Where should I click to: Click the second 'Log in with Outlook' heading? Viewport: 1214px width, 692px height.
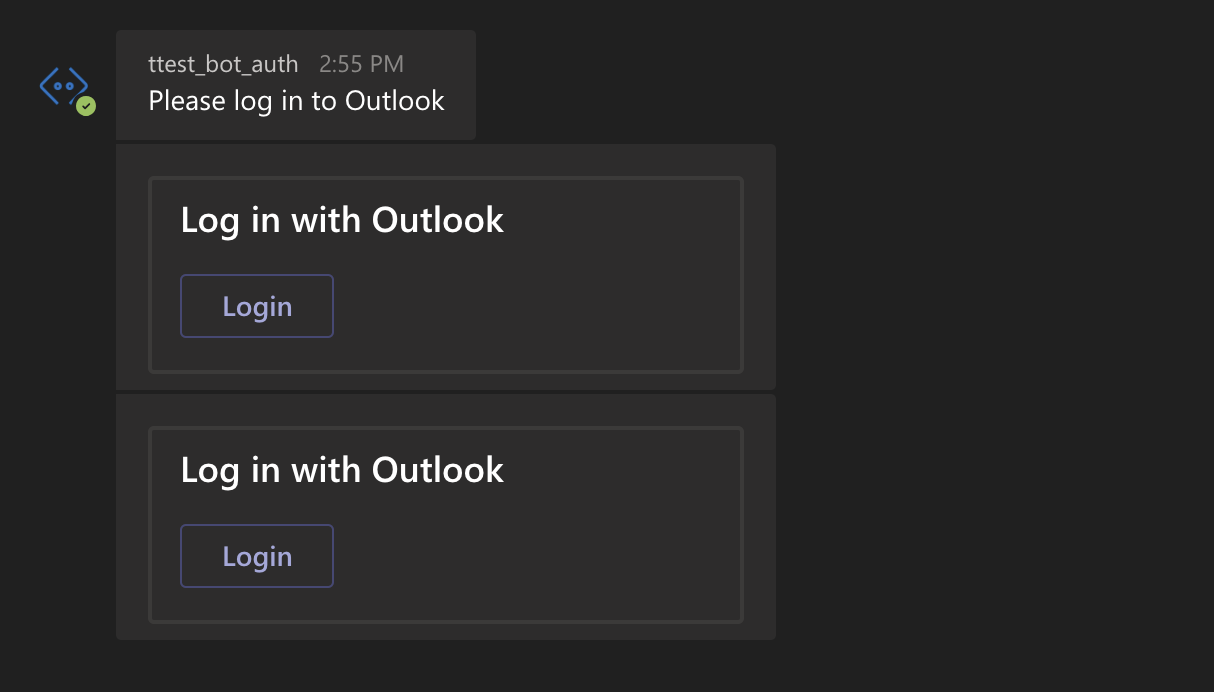342,470
